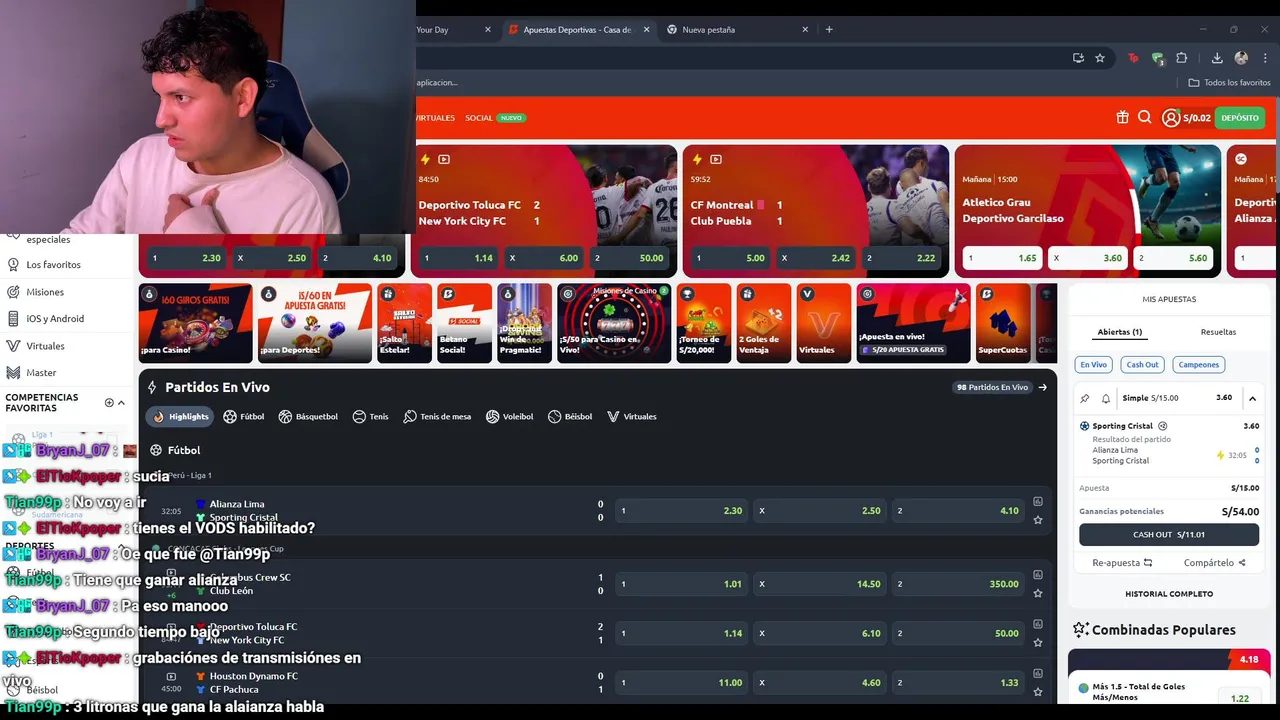
Task: Filter live matches by Tenis de mesa
Action: (x=437, y=416)
